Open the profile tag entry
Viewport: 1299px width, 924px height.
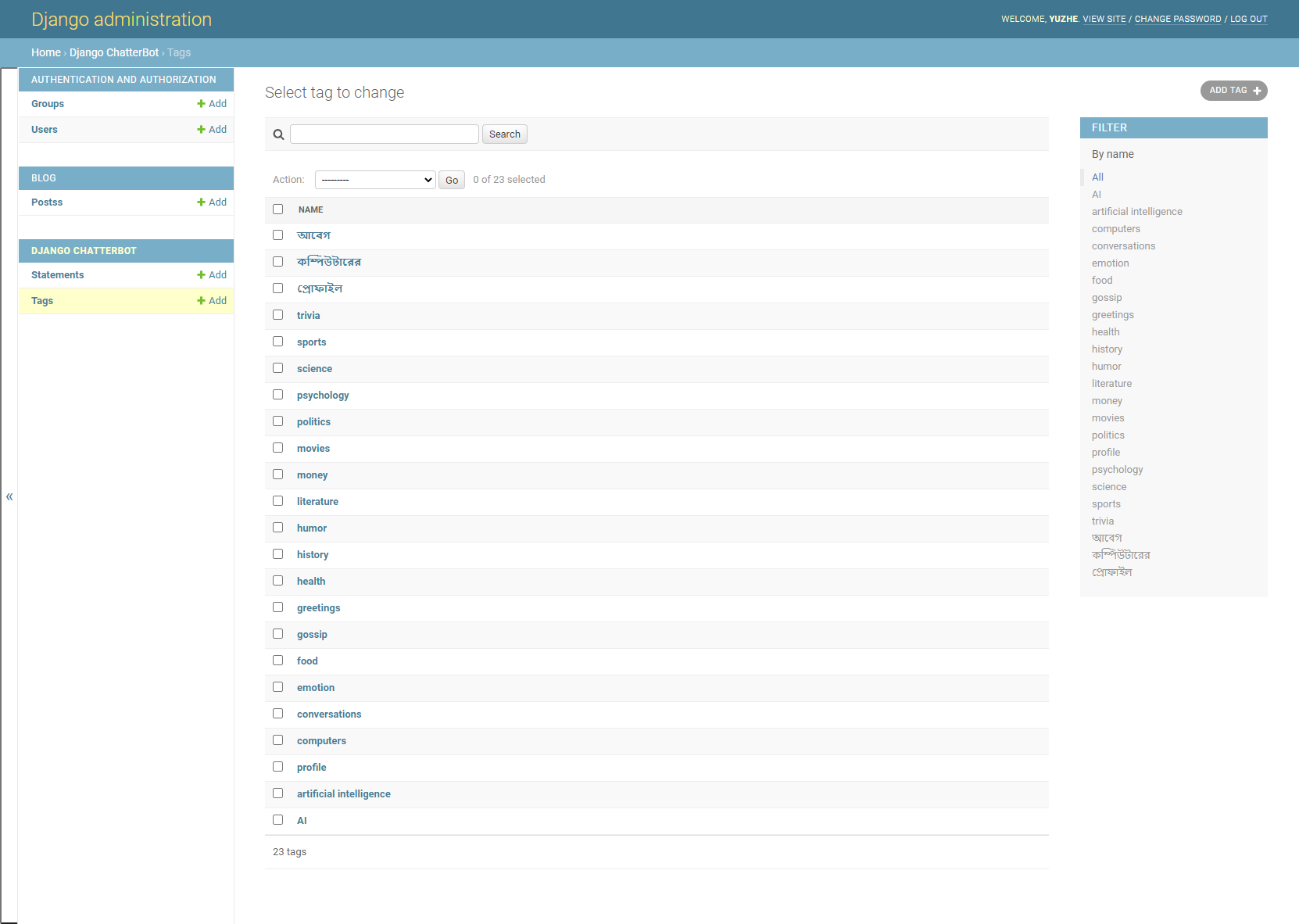point(312,768)
